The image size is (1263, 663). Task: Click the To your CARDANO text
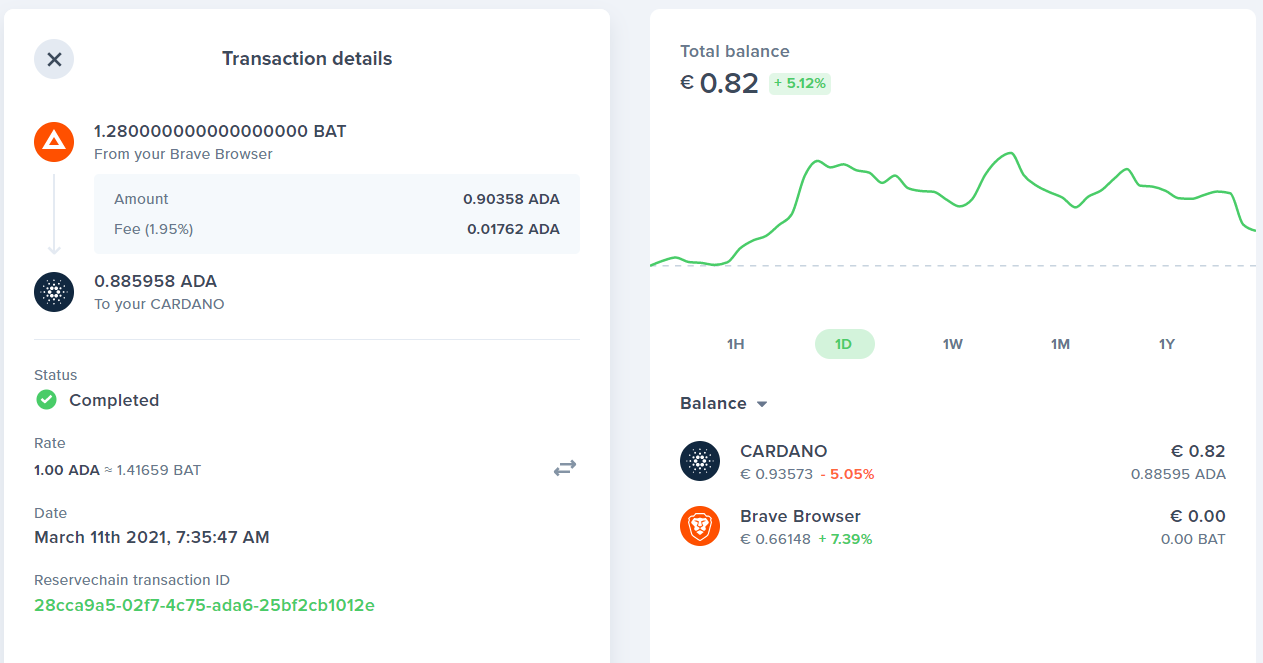pyautogui.click(x=159, y=304)
